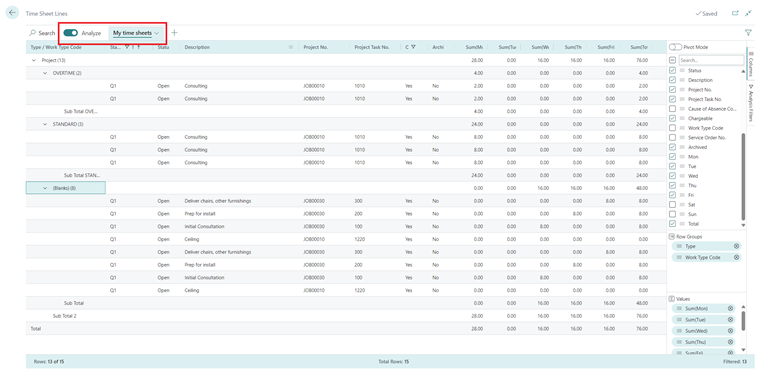The height and width of the screenshot is (378, 780).
Task: Toggle the Analyze mode switch
Action: [x=71, y=33]
